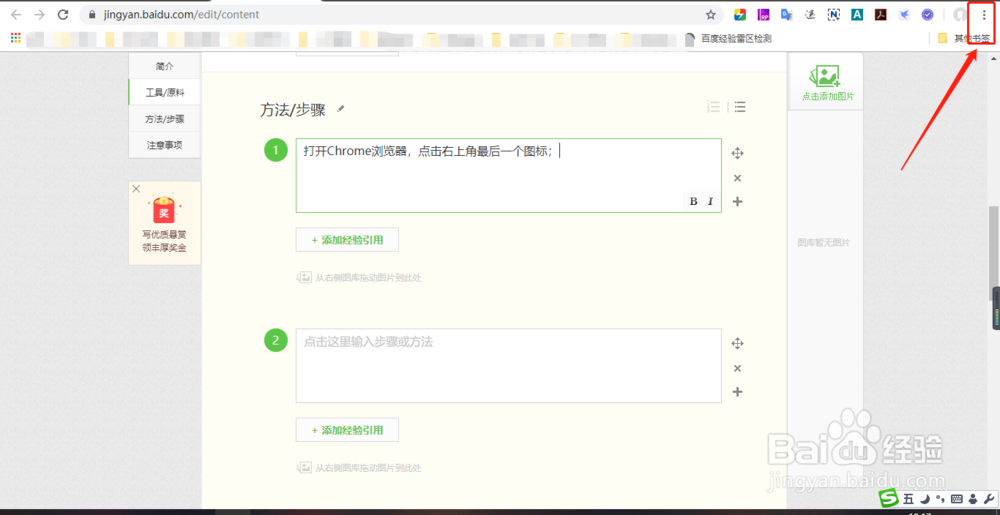Open the 其他书签 bookmarks folder

pyautogui.click(x=964, y=39)
